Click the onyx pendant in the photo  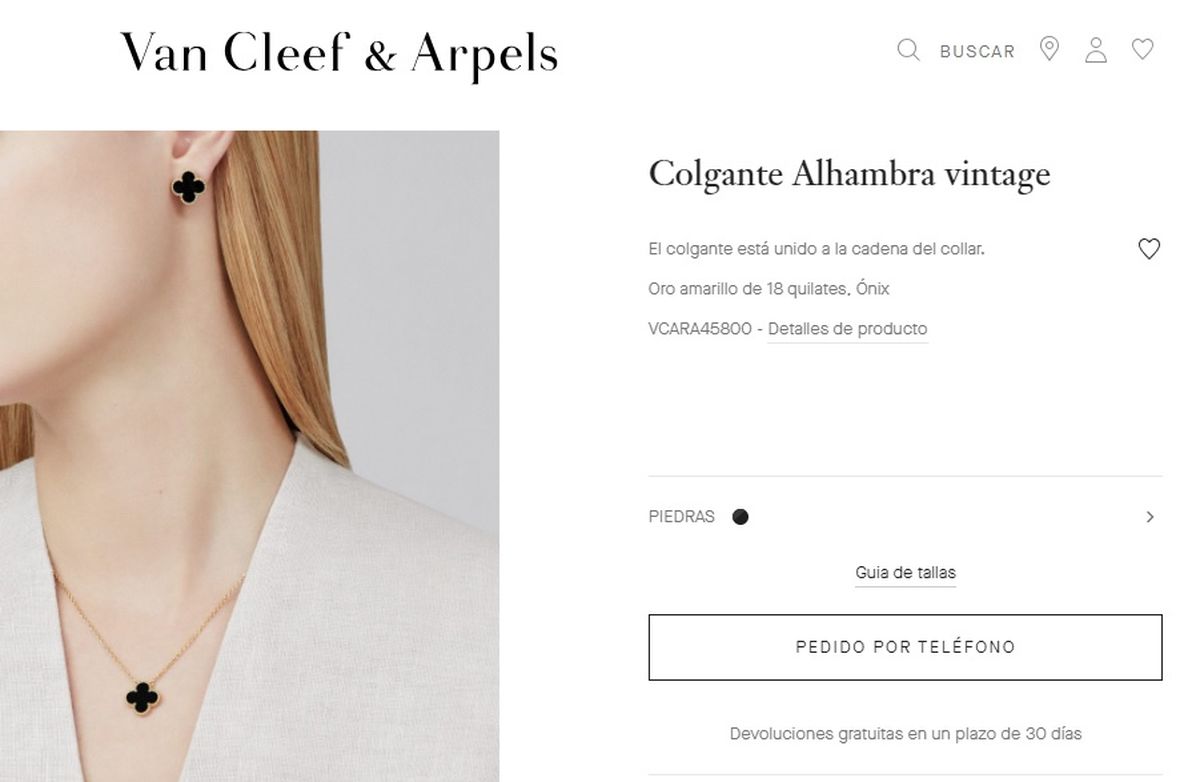point(143,695)
